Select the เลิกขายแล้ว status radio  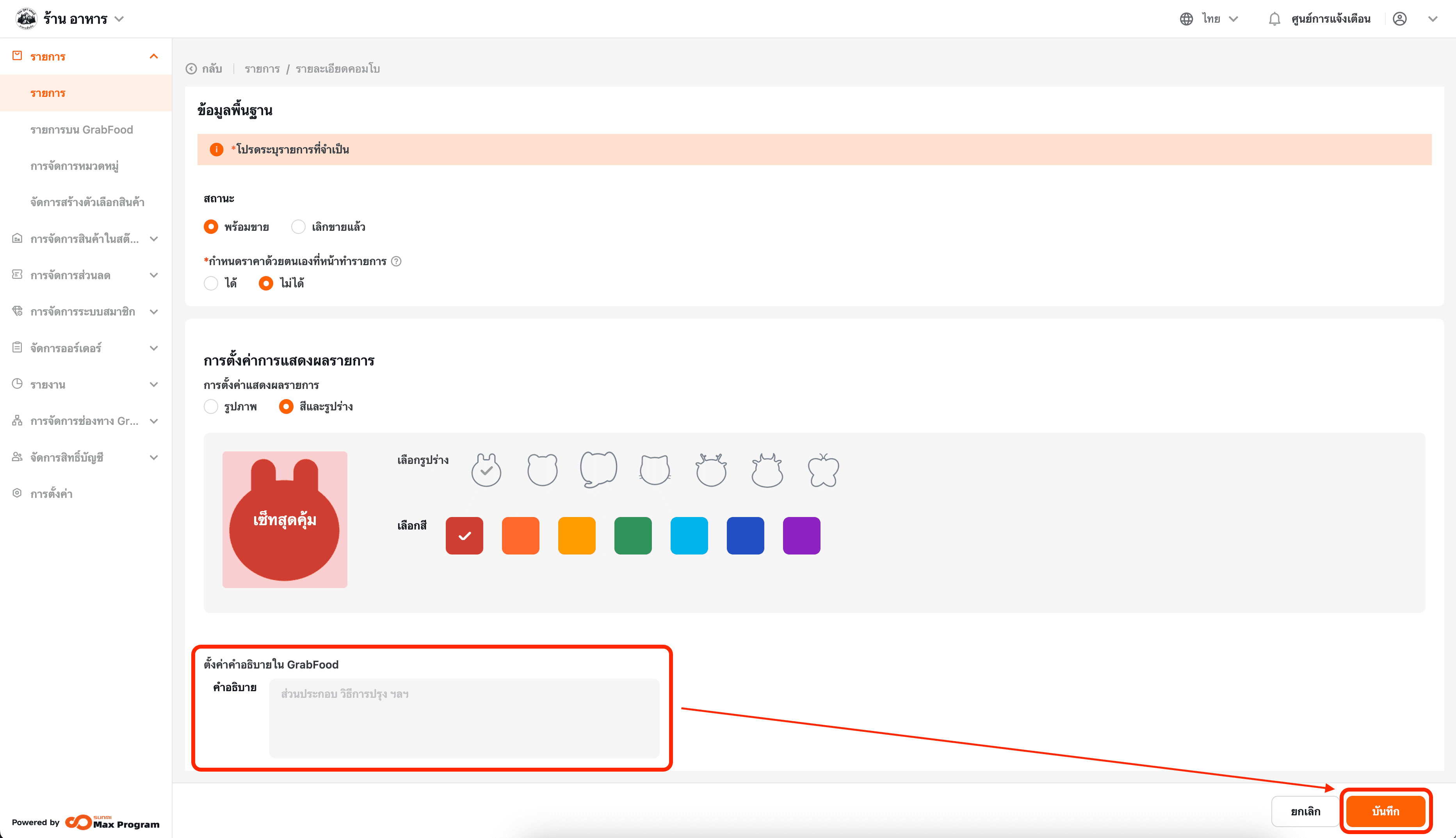[298, 227]
